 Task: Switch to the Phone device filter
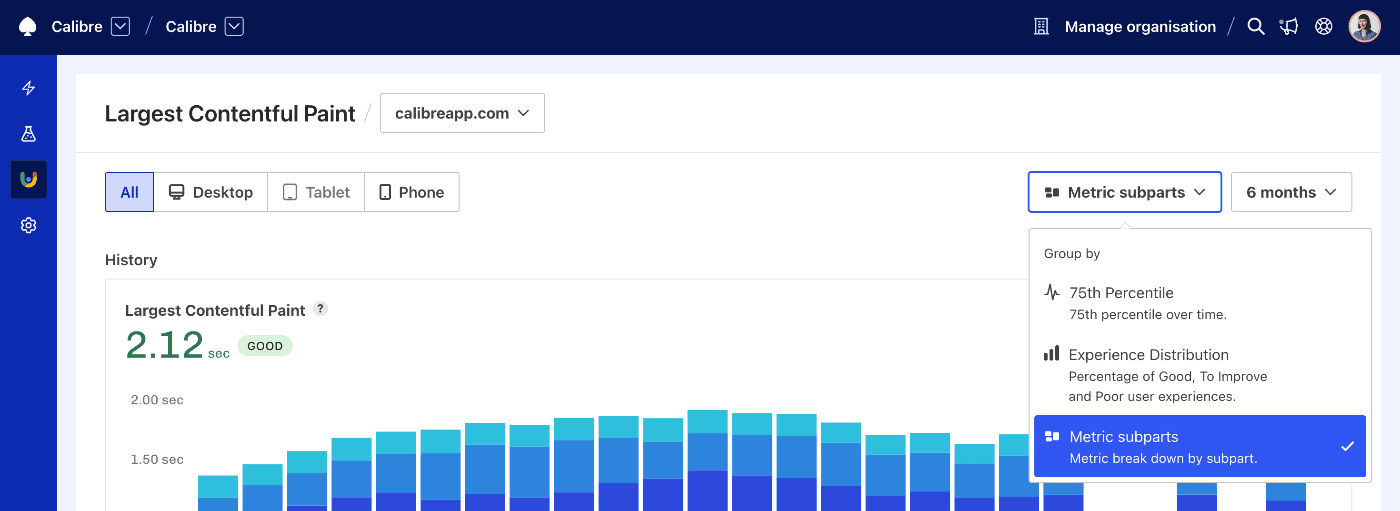(411, 192)
